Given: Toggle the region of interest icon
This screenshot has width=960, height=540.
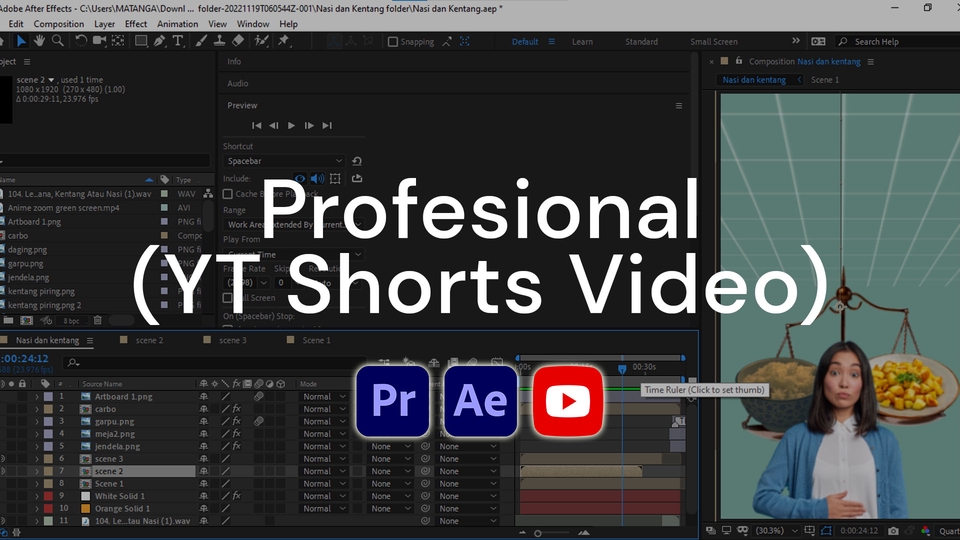Looking at the screenshot, I should [x=809, y=531].
